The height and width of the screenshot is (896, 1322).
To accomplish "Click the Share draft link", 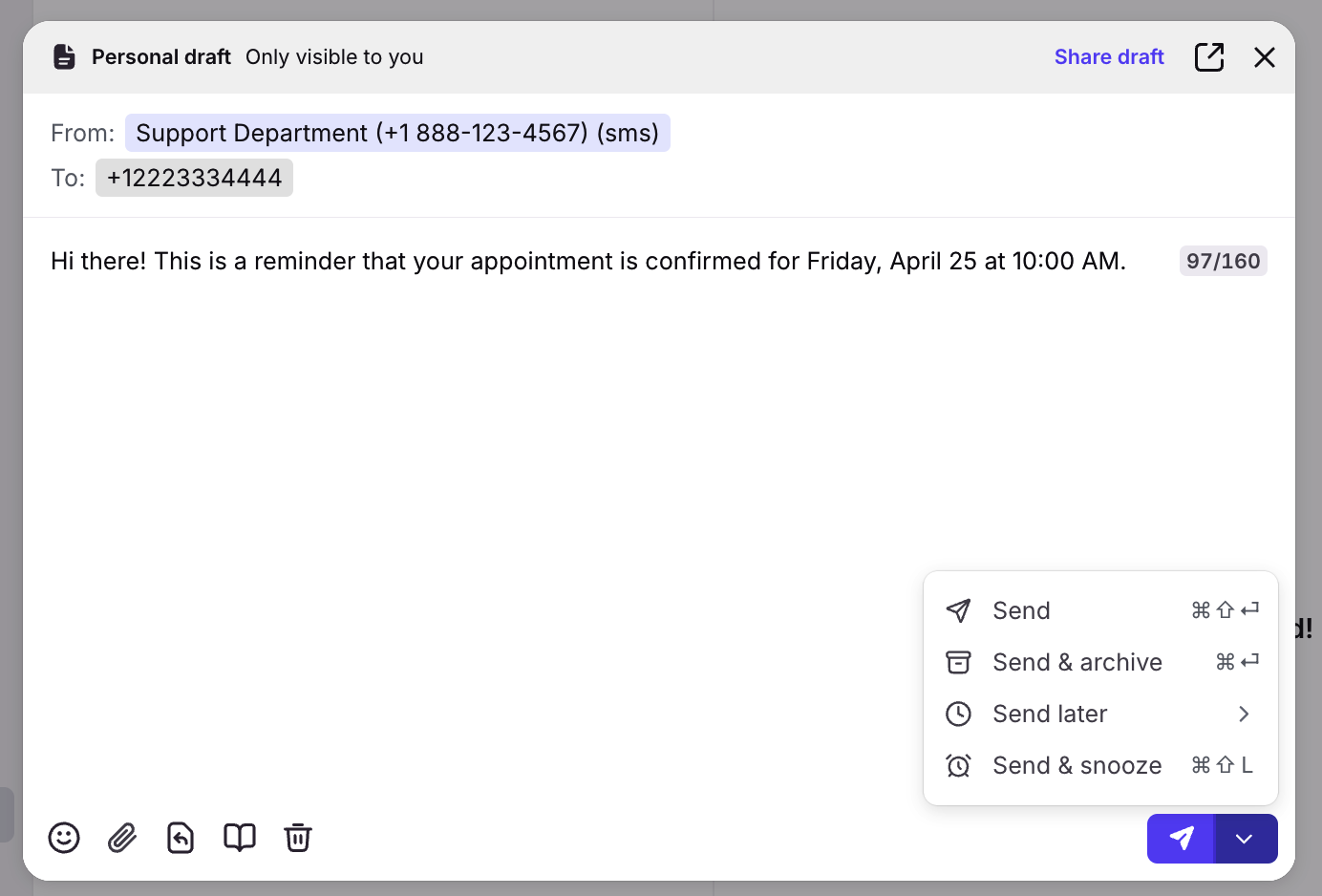I will [x=1109, y=57].
